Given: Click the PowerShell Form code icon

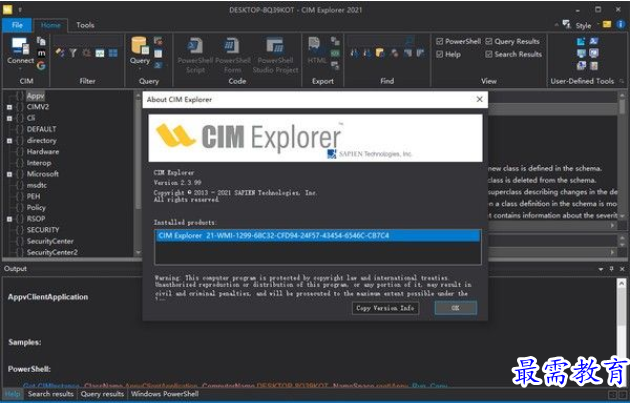Looking at the screenshot, I should [232, 46].
